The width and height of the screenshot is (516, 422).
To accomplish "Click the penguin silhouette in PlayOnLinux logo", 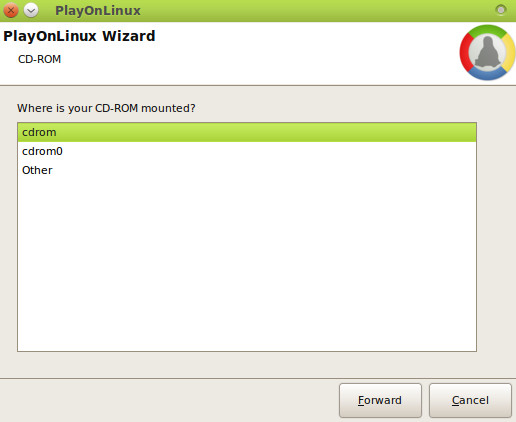I will (x=487, y=53).
